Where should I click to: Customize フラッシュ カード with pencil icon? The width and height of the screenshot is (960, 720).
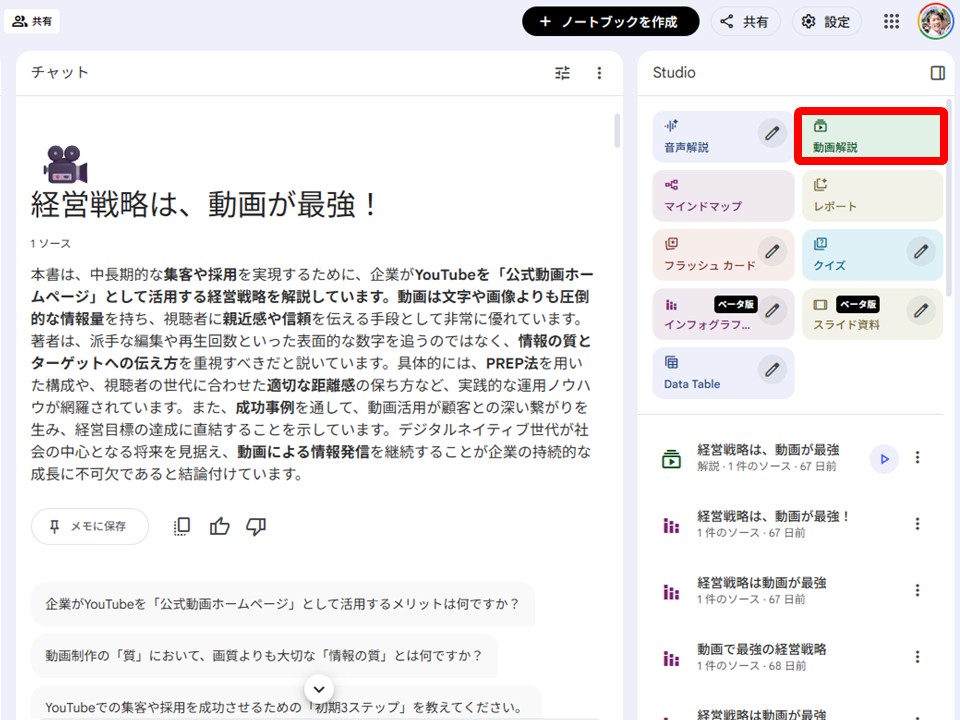pos(772,251)
